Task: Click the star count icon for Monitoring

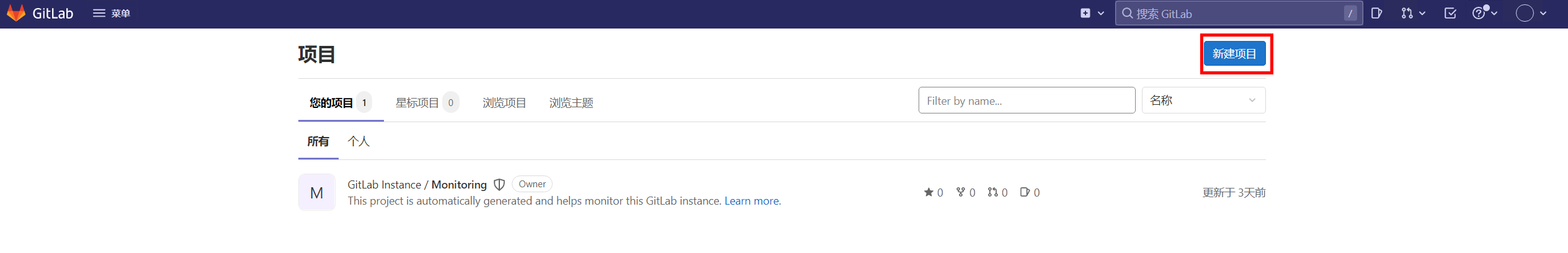Action: pos(929,192)
